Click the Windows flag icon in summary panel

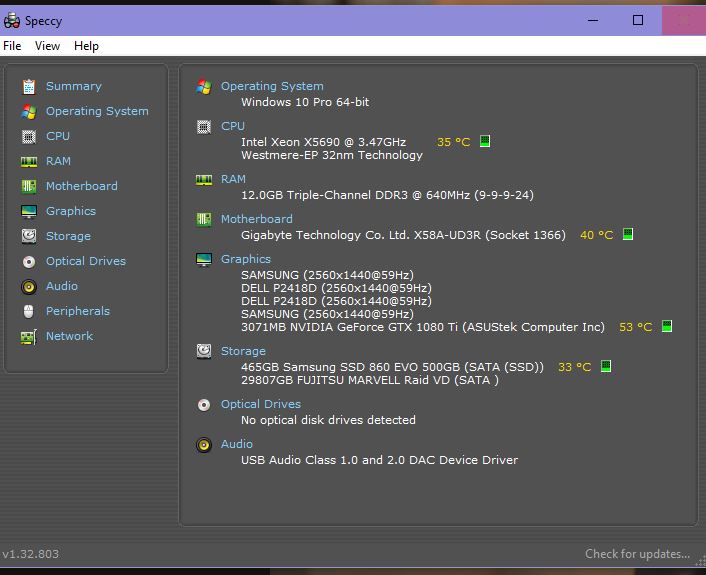pos(204,86)
